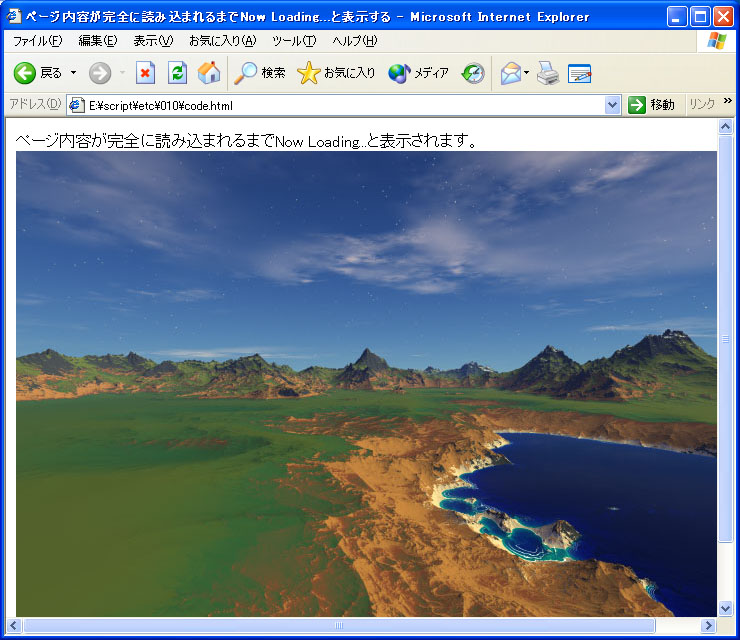Expand the address bar dropdown list

(x=612, y=105)
